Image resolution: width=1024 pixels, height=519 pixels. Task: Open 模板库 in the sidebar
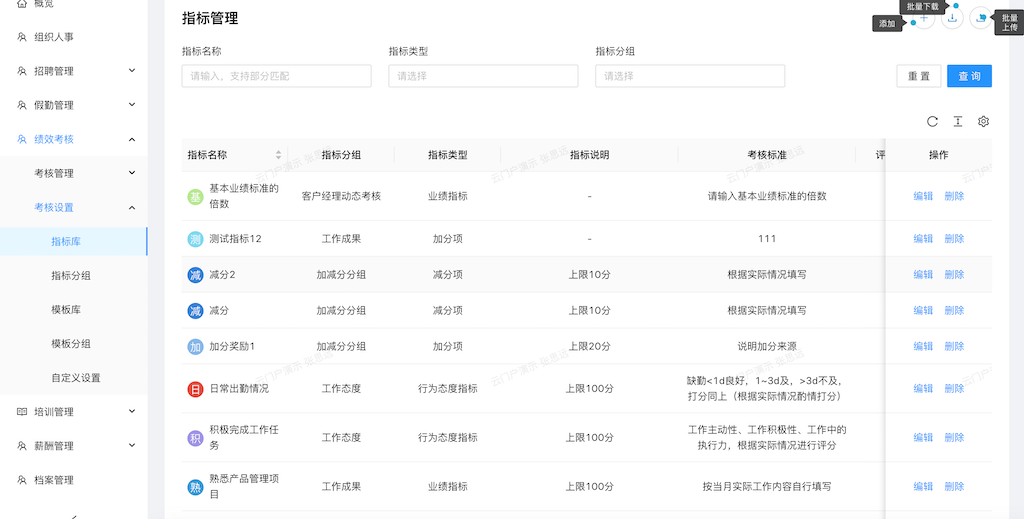click(x=66, y=309)
